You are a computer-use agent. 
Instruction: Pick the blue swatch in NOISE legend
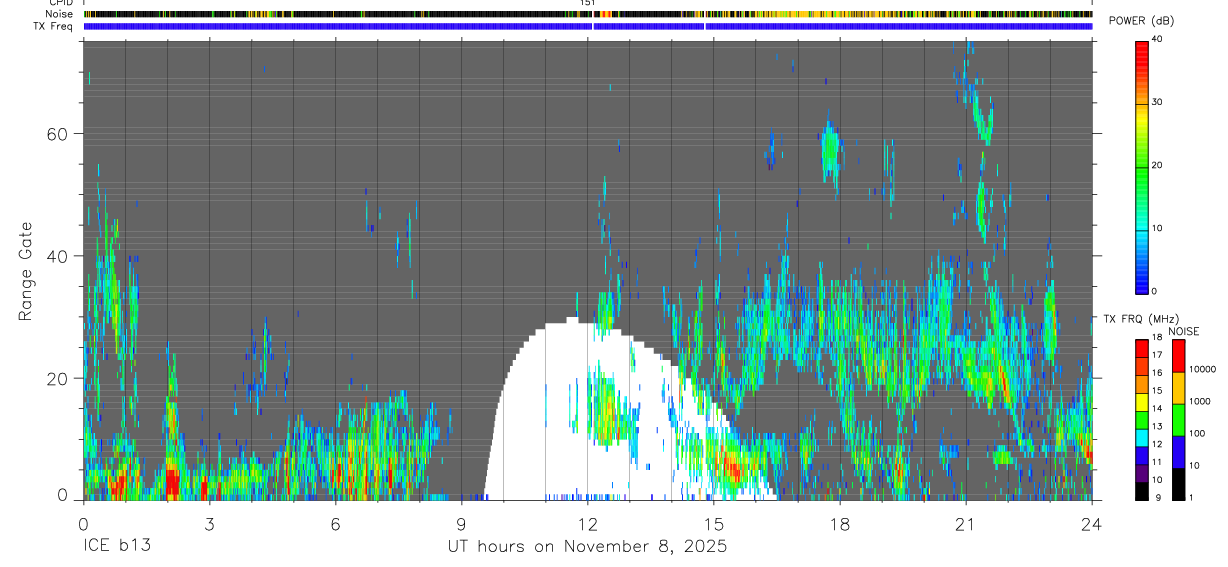pyautogui.click(x=1177, y=452)
